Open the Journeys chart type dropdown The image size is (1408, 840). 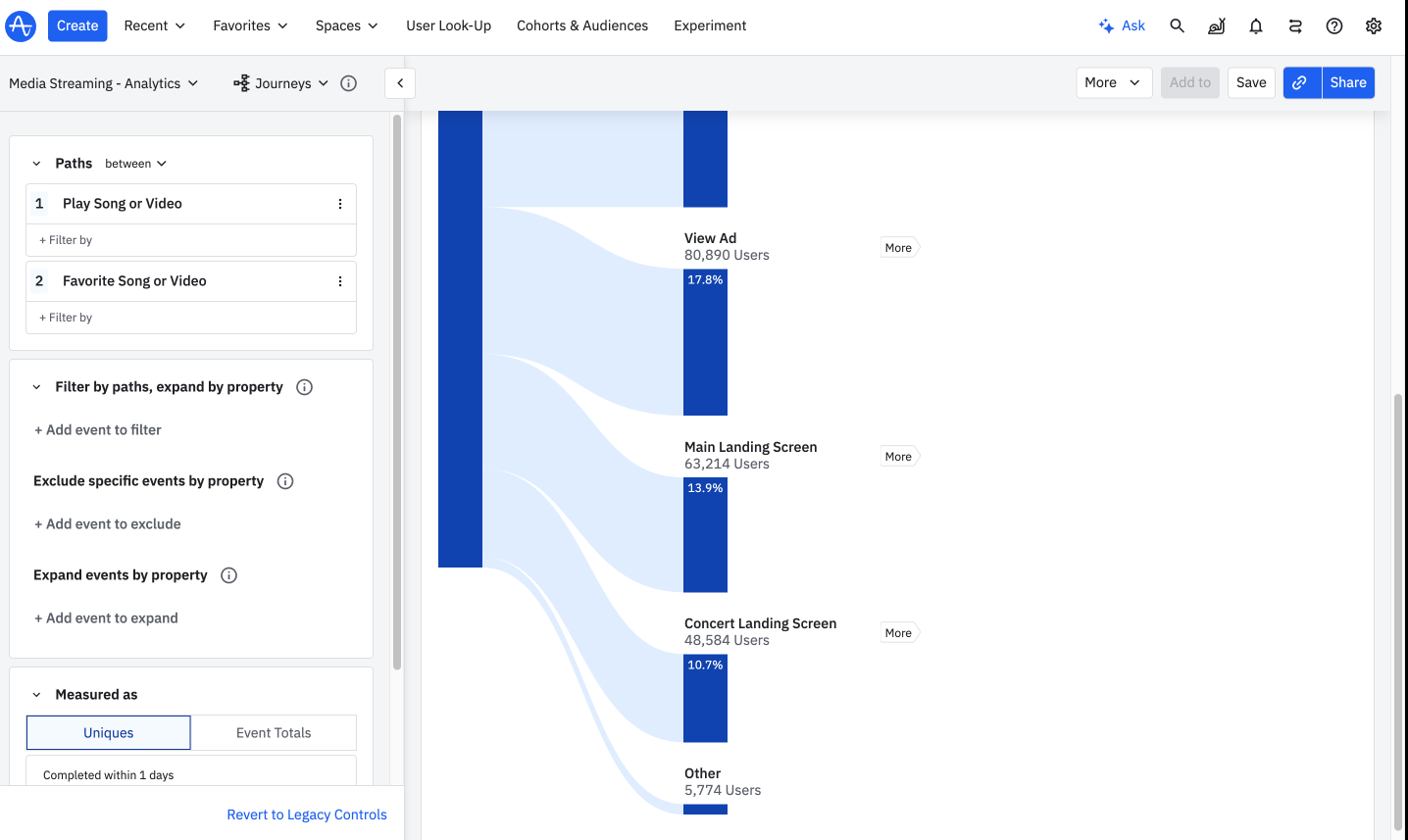(x=281, y=83)
